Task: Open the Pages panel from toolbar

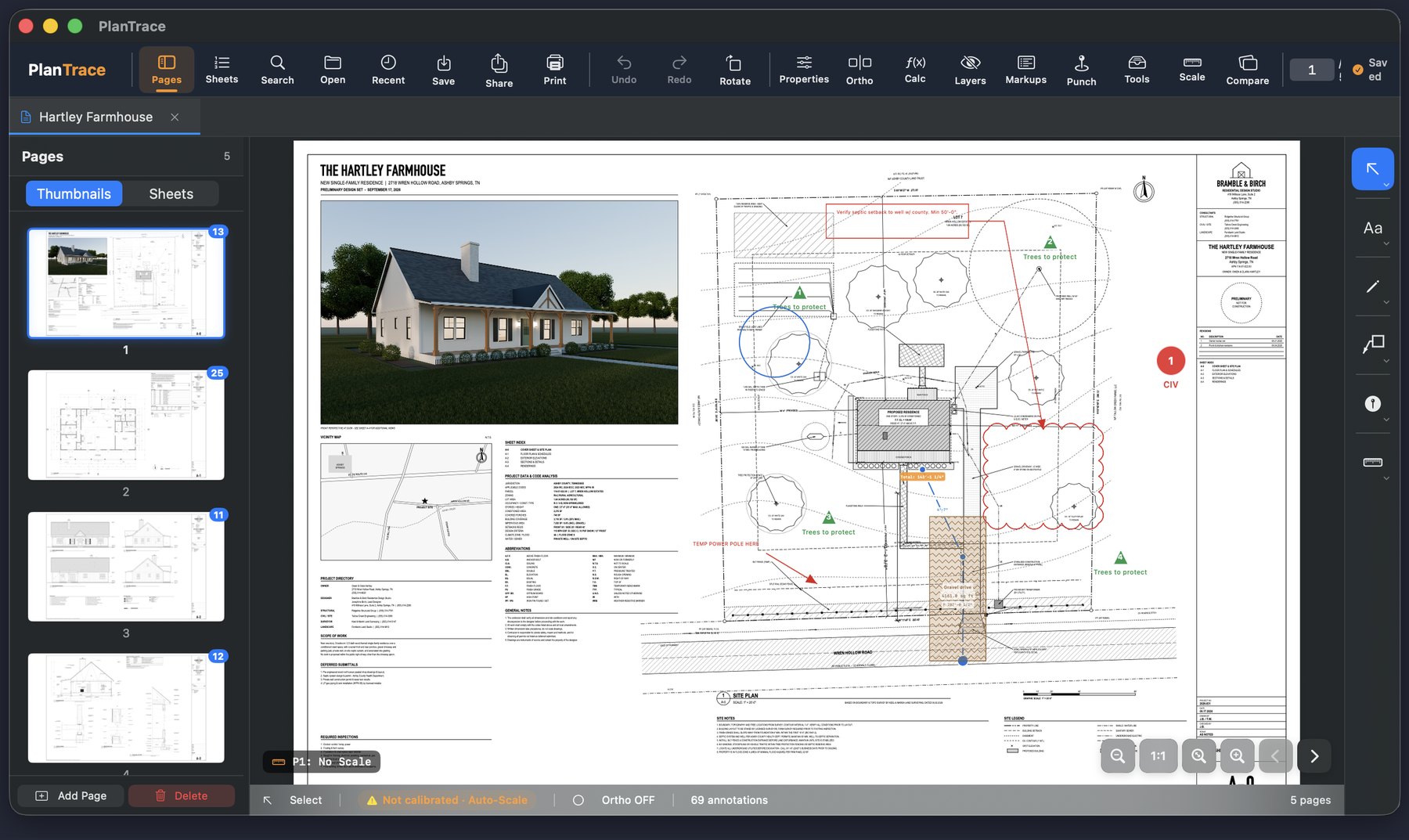Action: [x=166, y=70]
